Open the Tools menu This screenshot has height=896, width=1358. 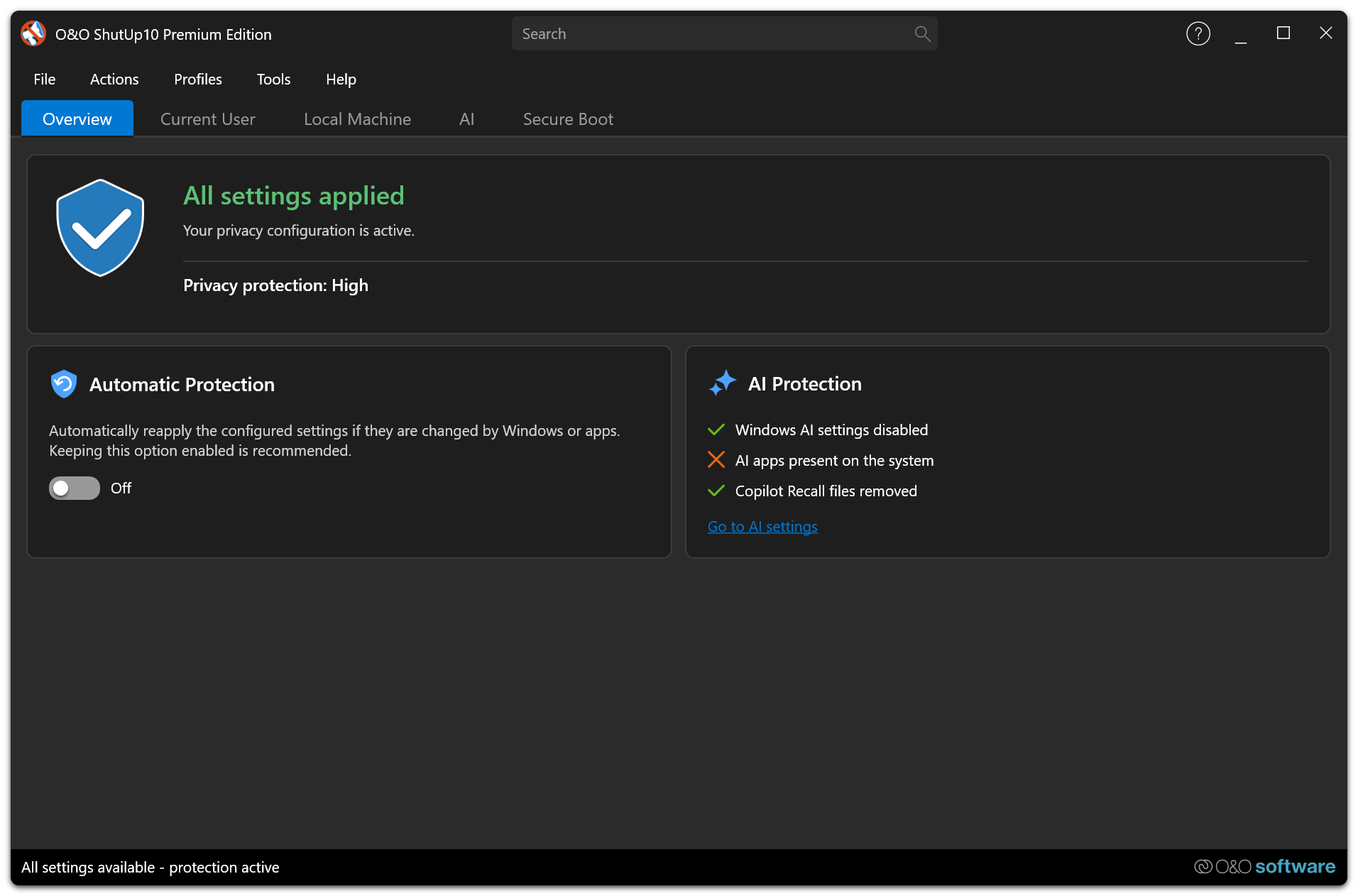[x=273, y=79]
